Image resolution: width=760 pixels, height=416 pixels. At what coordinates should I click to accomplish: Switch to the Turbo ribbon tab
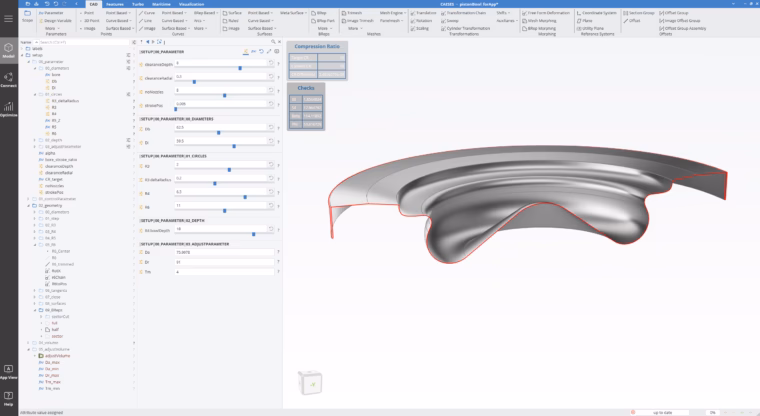pos(138,4)
